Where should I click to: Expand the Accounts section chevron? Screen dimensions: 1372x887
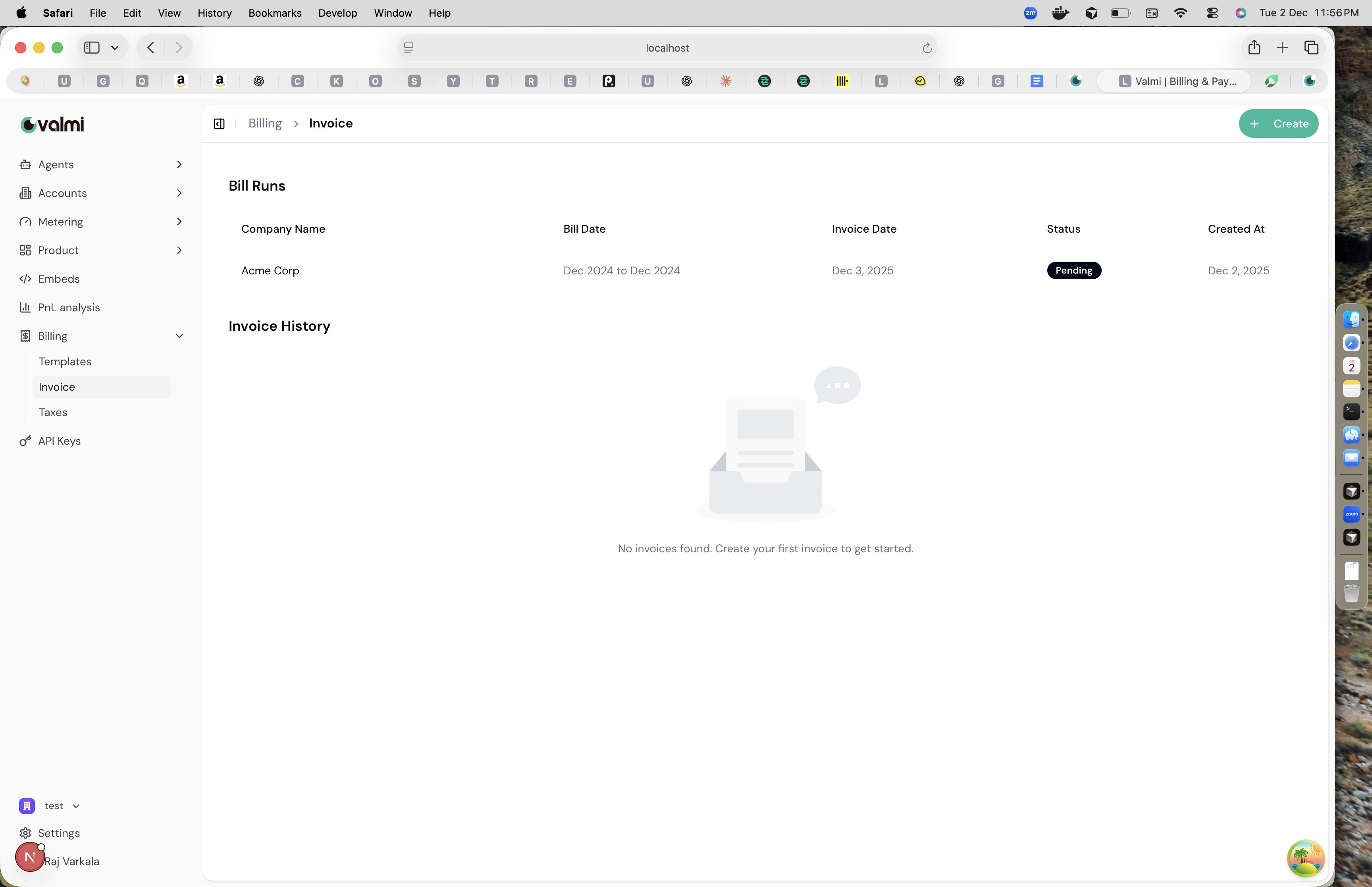click(x=179, y=193)
